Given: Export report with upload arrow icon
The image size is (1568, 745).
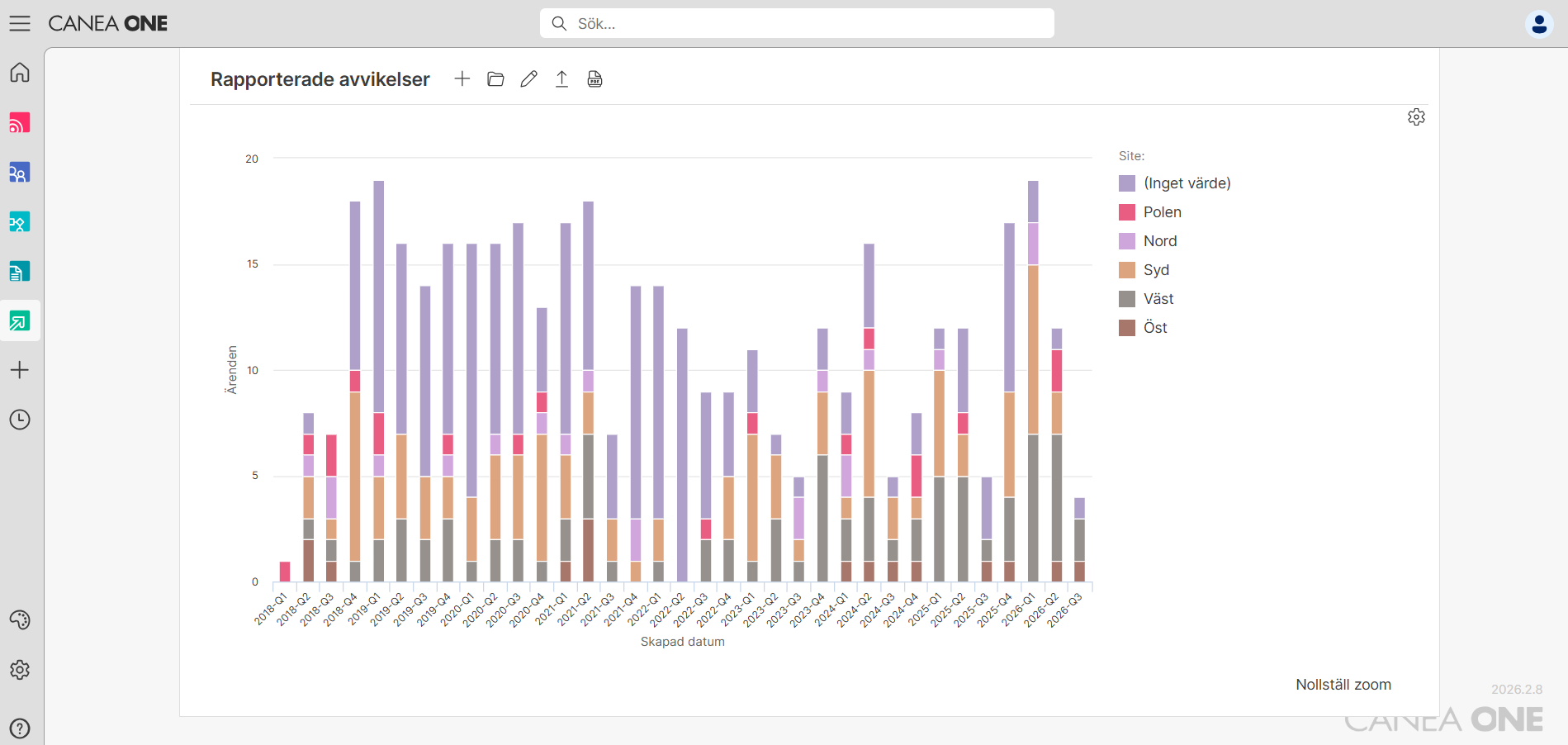Looking at the screenshot, I should (561, 78).
